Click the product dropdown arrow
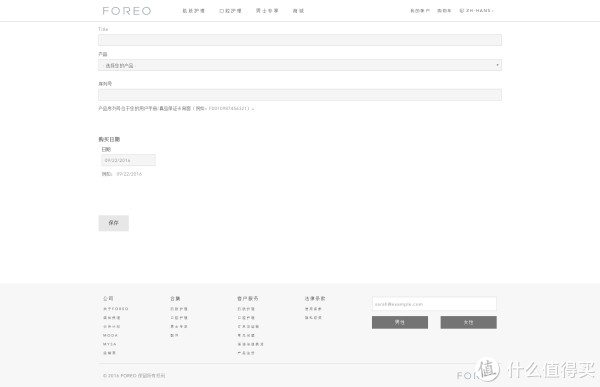 pos(497,65)
